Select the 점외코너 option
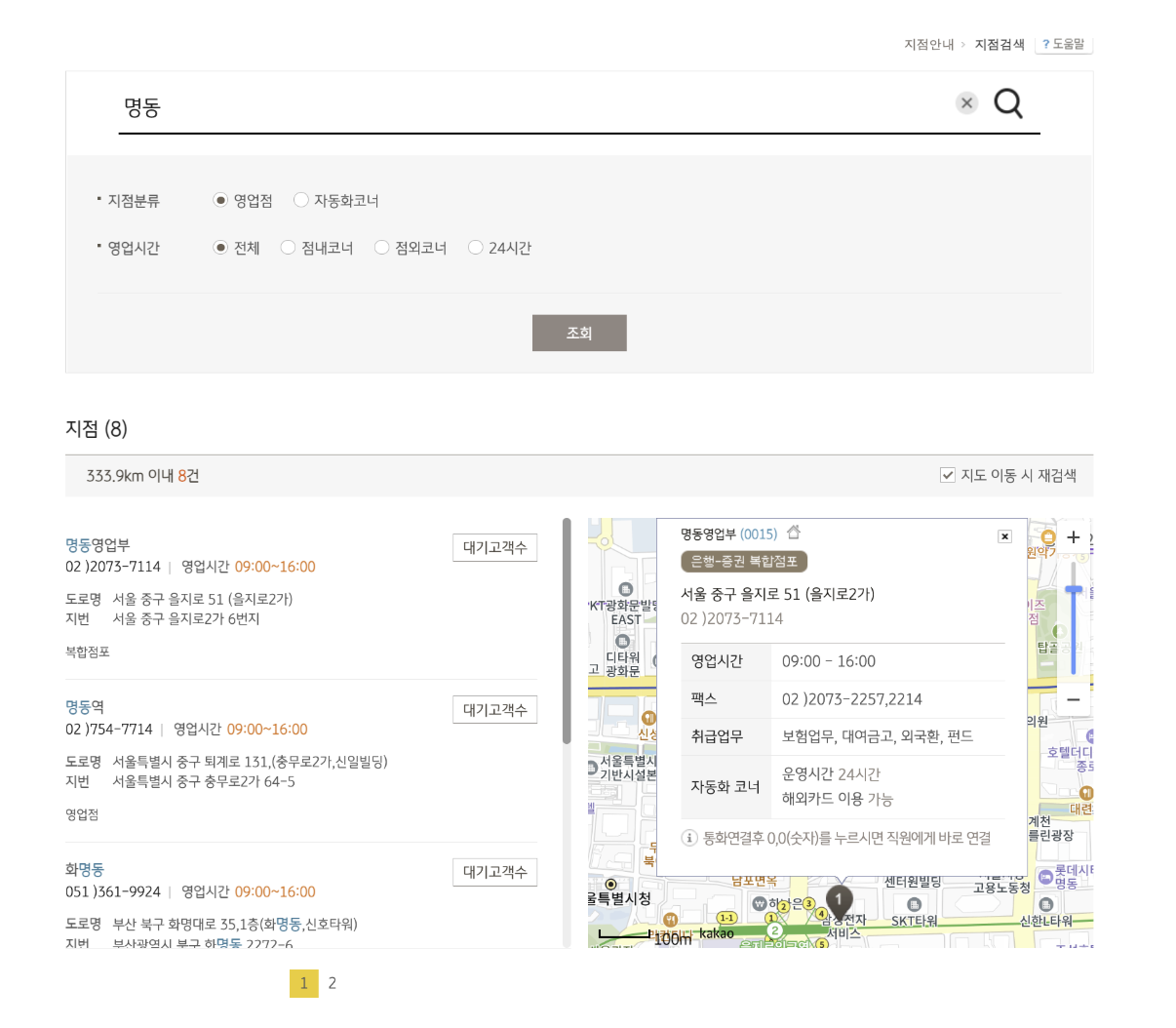1176x1028 pixels. 381,247
